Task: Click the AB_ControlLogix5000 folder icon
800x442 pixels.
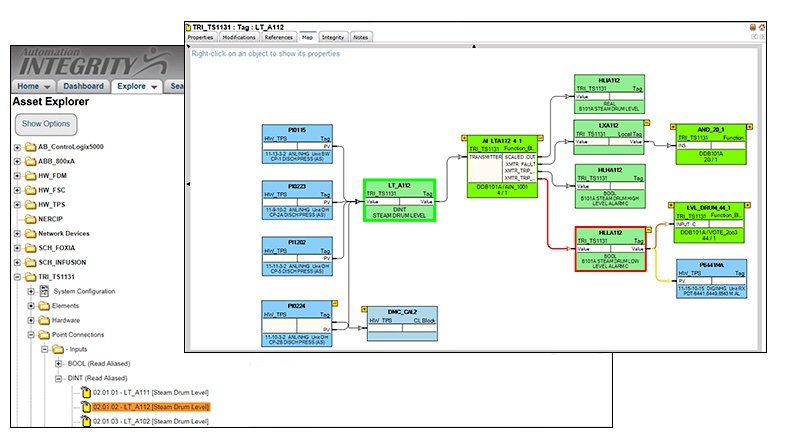Action: (31, 147)
